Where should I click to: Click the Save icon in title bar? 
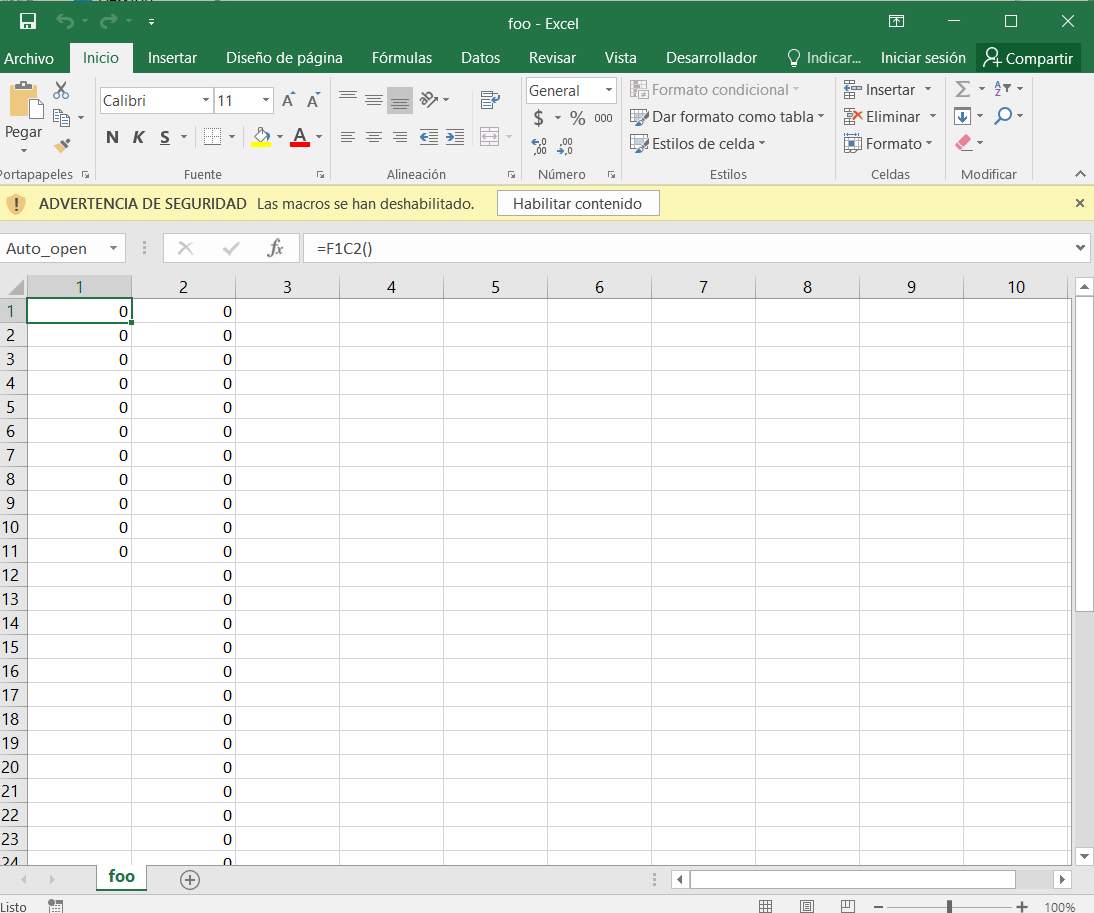point(28,21)
